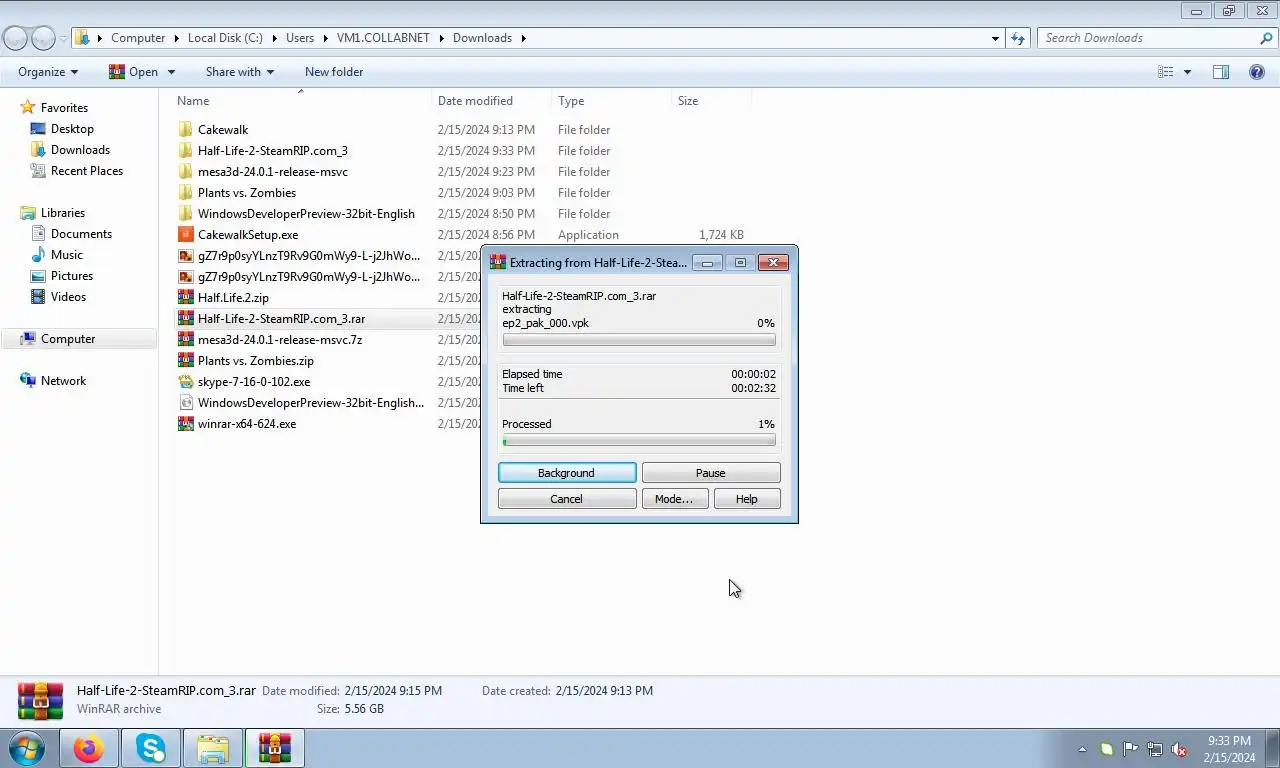Image resolution: width=1280 pixels, height=768 pixels.
Task: Click the Downloads breadcrumb segment
Action: (x=482, y=38)
